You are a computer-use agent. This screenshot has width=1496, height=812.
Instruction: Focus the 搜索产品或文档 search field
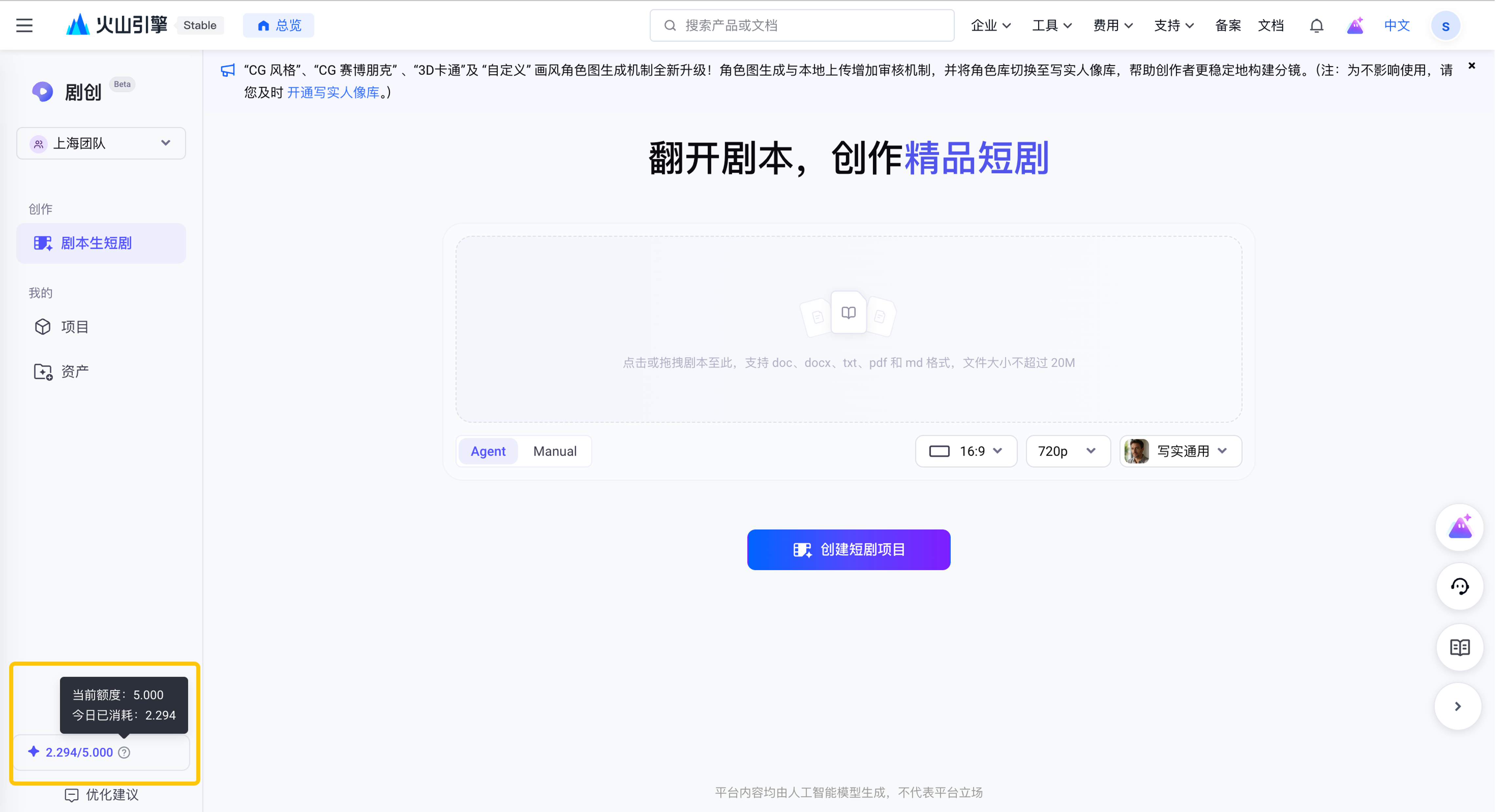[801, 26]
